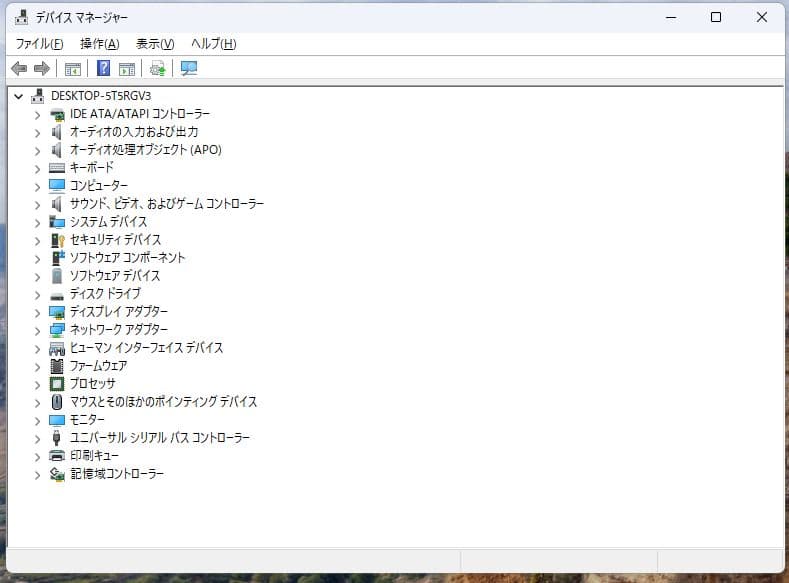The height and width of the screenshot is (583, 789).
Task: Maximize the デバイス マネージャー window
Action: click(x=716, y=17)
